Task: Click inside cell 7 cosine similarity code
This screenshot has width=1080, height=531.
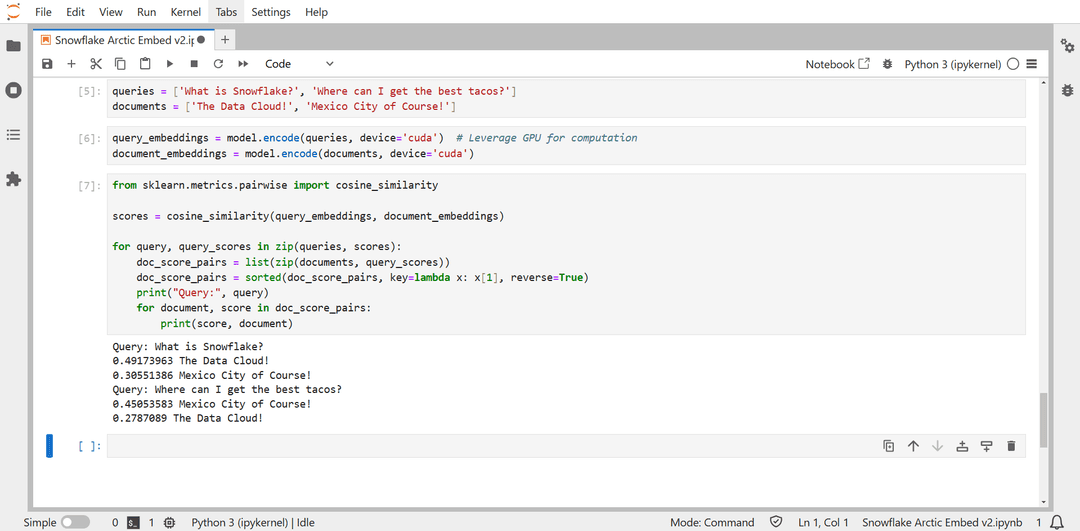Action: [x=565, y=254]
